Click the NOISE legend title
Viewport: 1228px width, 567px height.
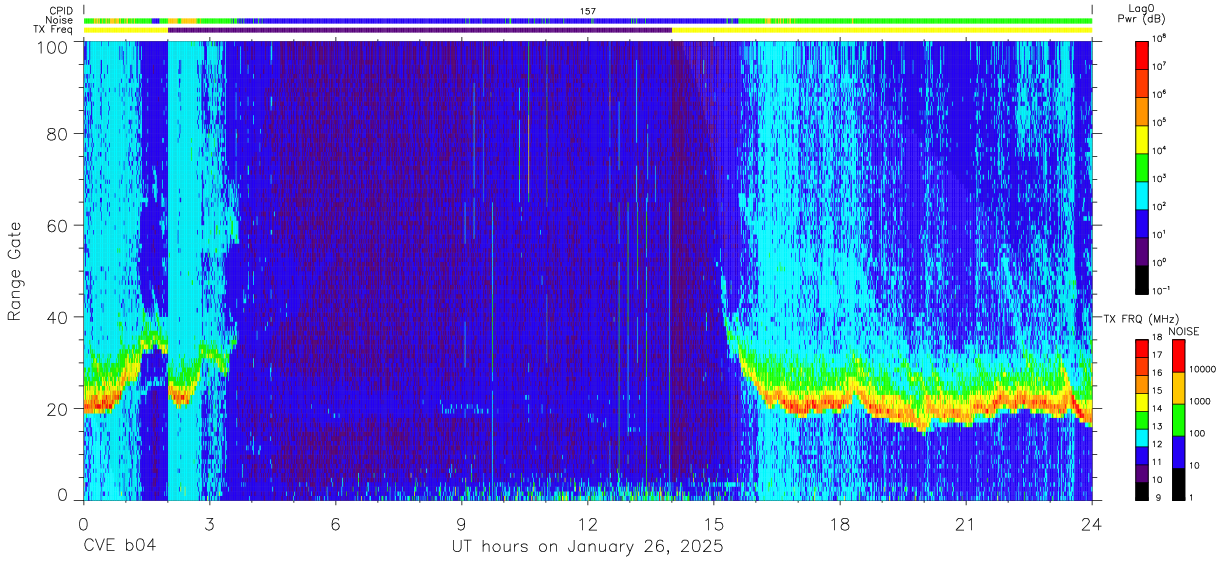point(1183,331)
